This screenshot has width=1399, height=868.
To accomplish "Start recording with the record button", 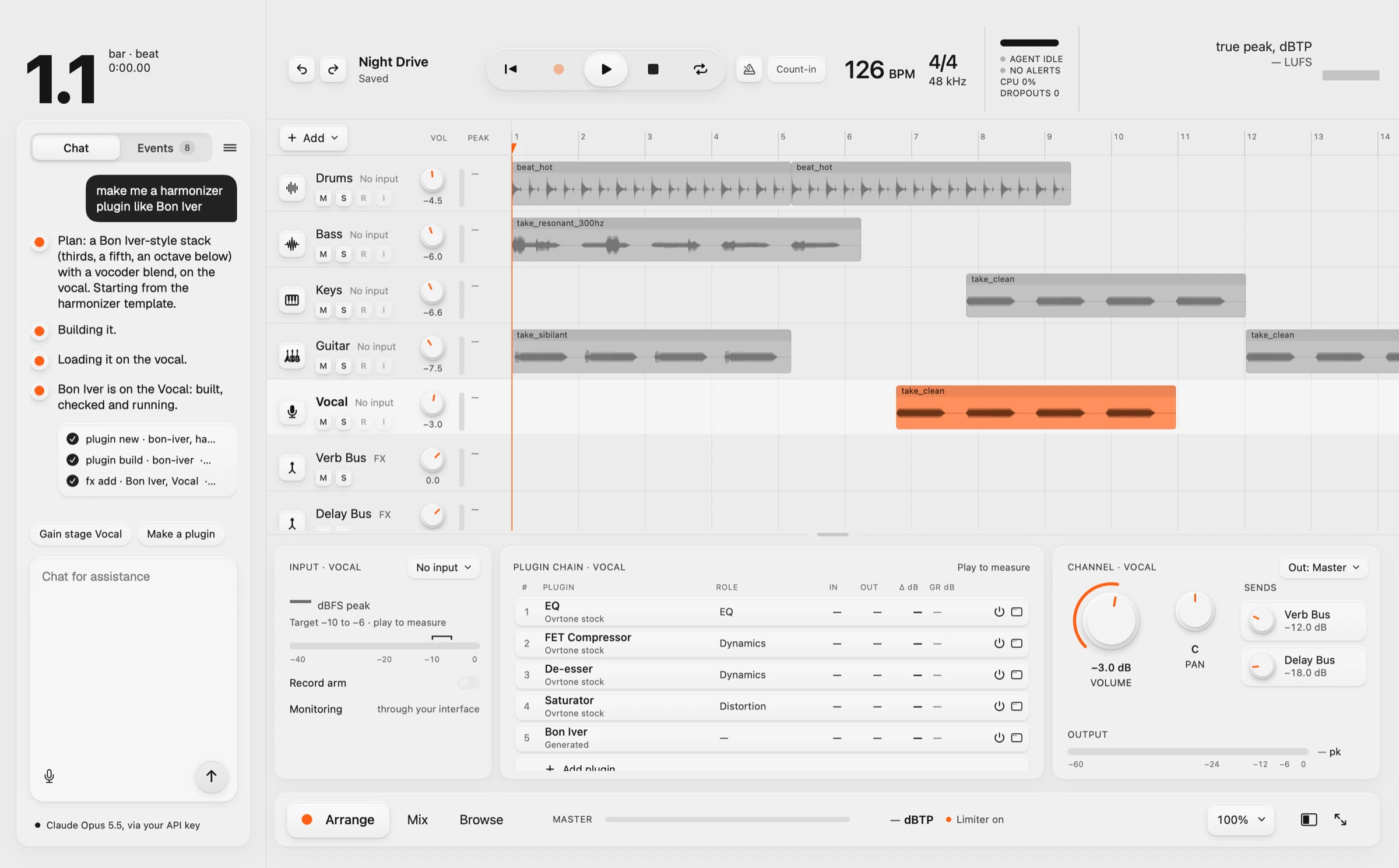I will (558, 69).
